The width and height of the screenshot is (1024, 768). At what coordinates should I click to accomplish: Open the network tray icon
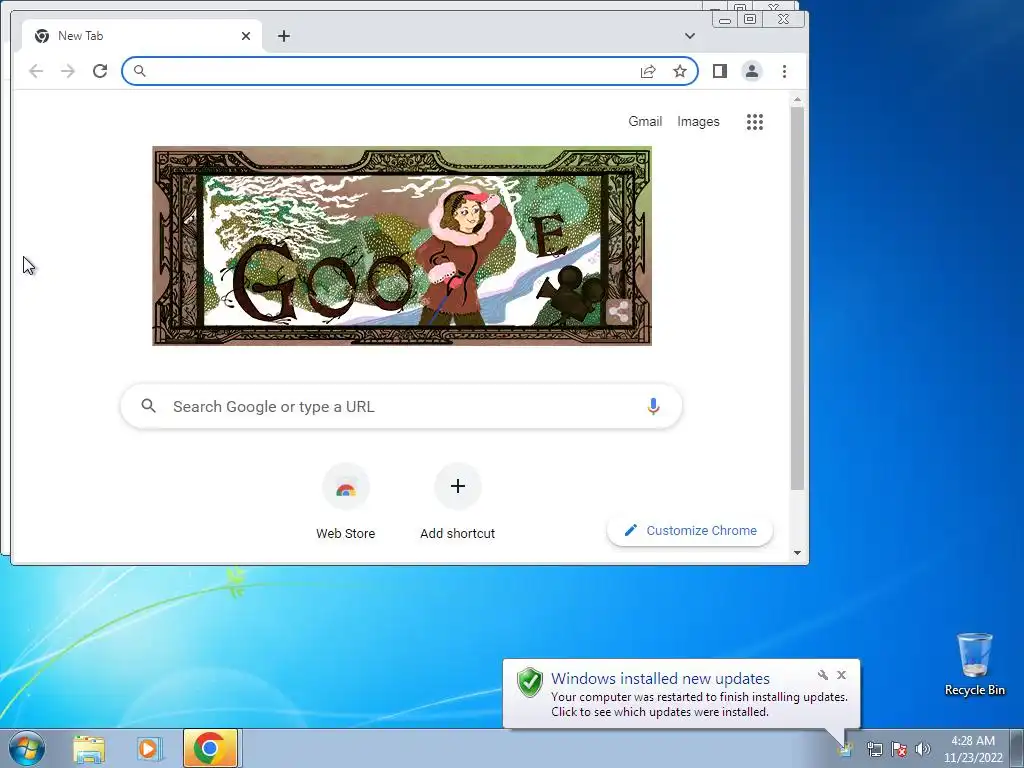pos(874,749)
